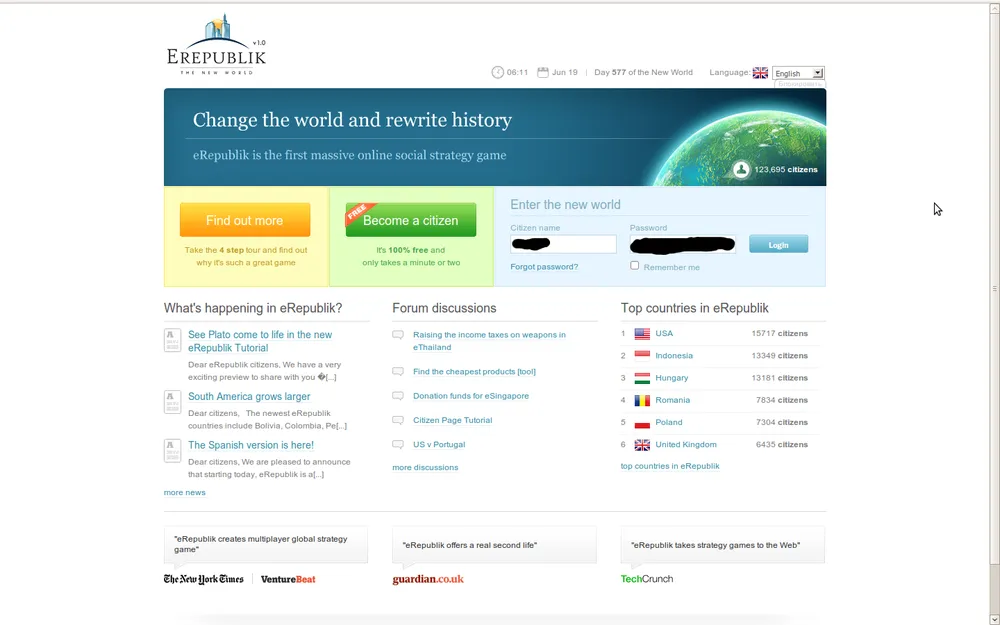Click the Login button
The image size is (1000, 625).
(779, 244)
